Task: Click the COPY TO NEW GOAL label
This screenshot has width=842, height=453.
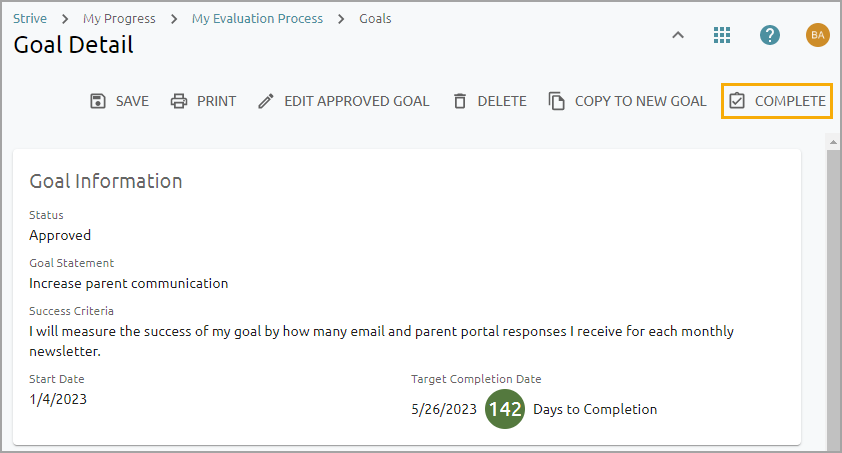Action: 640,101
